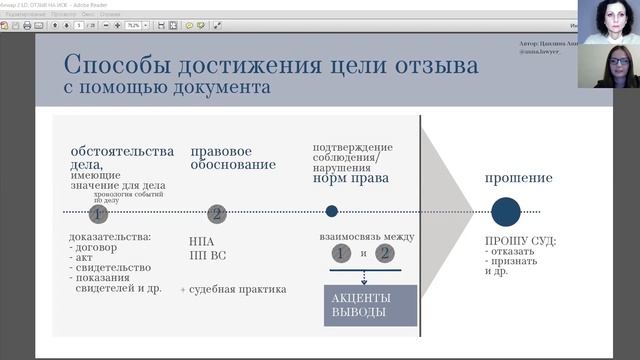640x360 pixels.
Task: Go to previous page with up arrow
Action: coord(55,26)
